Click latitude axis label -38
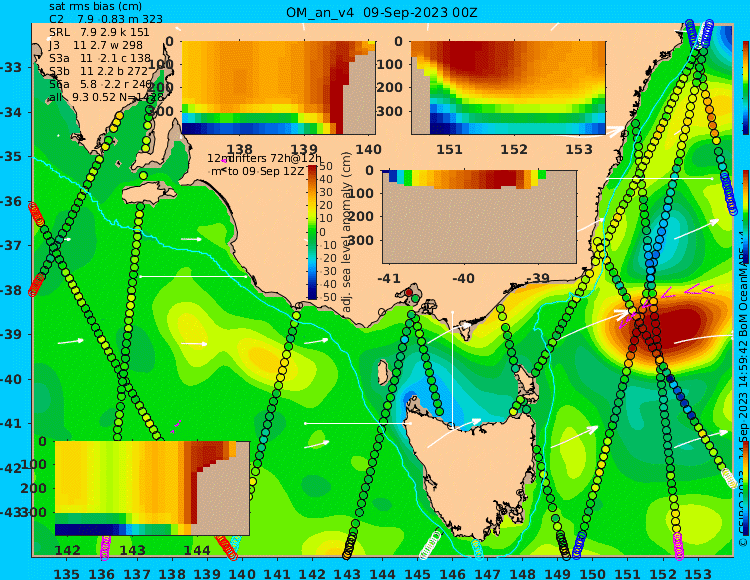Image resolution: width=750 pixels, height=580 pixels. pyautogui.click(x=11, y=290)
